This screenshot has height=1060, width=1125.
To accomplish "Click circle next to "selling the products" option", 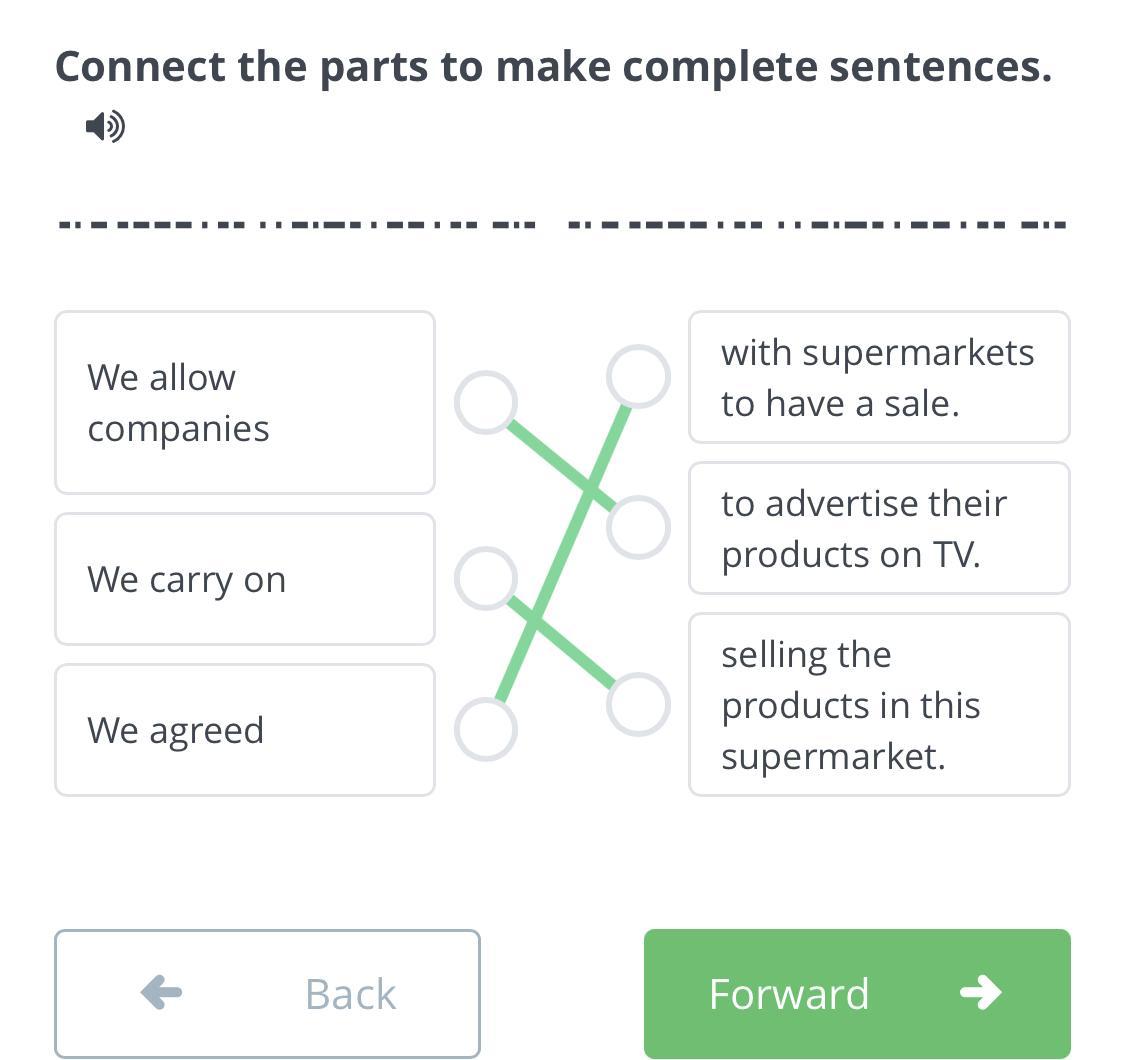I will coord(638,704).
